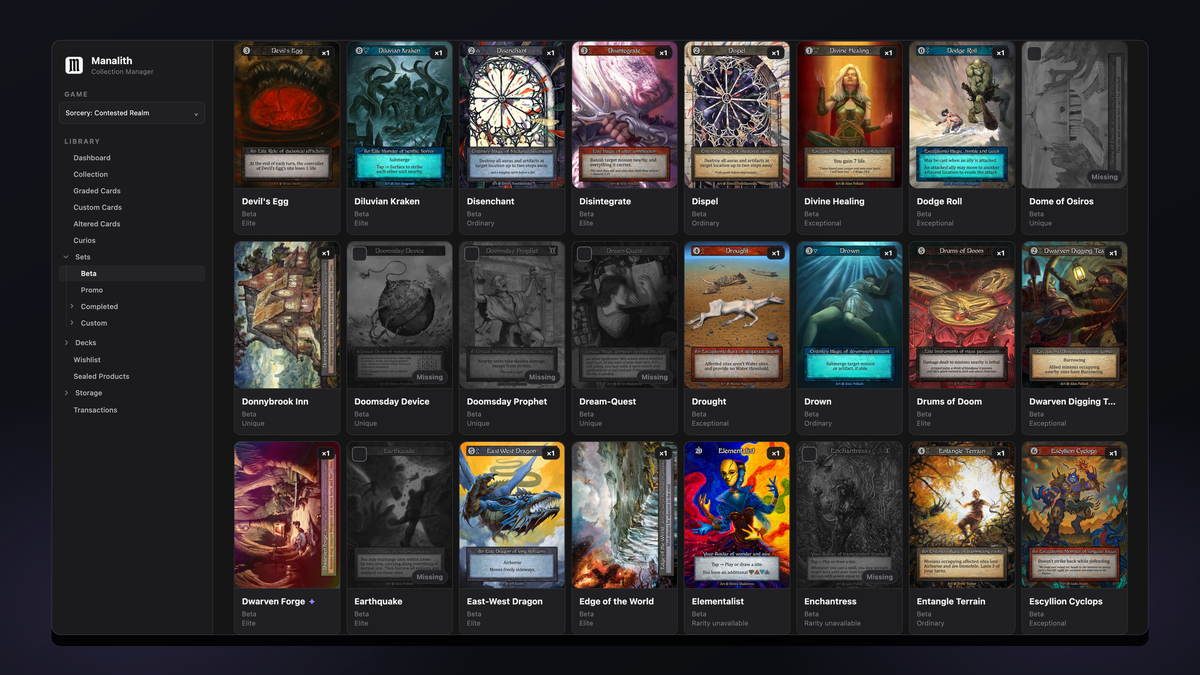Click the x1 count badge on Drought
The width and height of the screenshot is (1200, 675).
776,253
